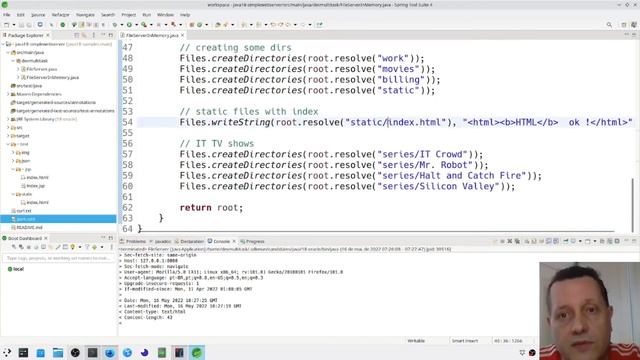Screen dimensions: 640x360
Task: Click the Boot Dashboard tag filter input
Action: click(58, 258)
